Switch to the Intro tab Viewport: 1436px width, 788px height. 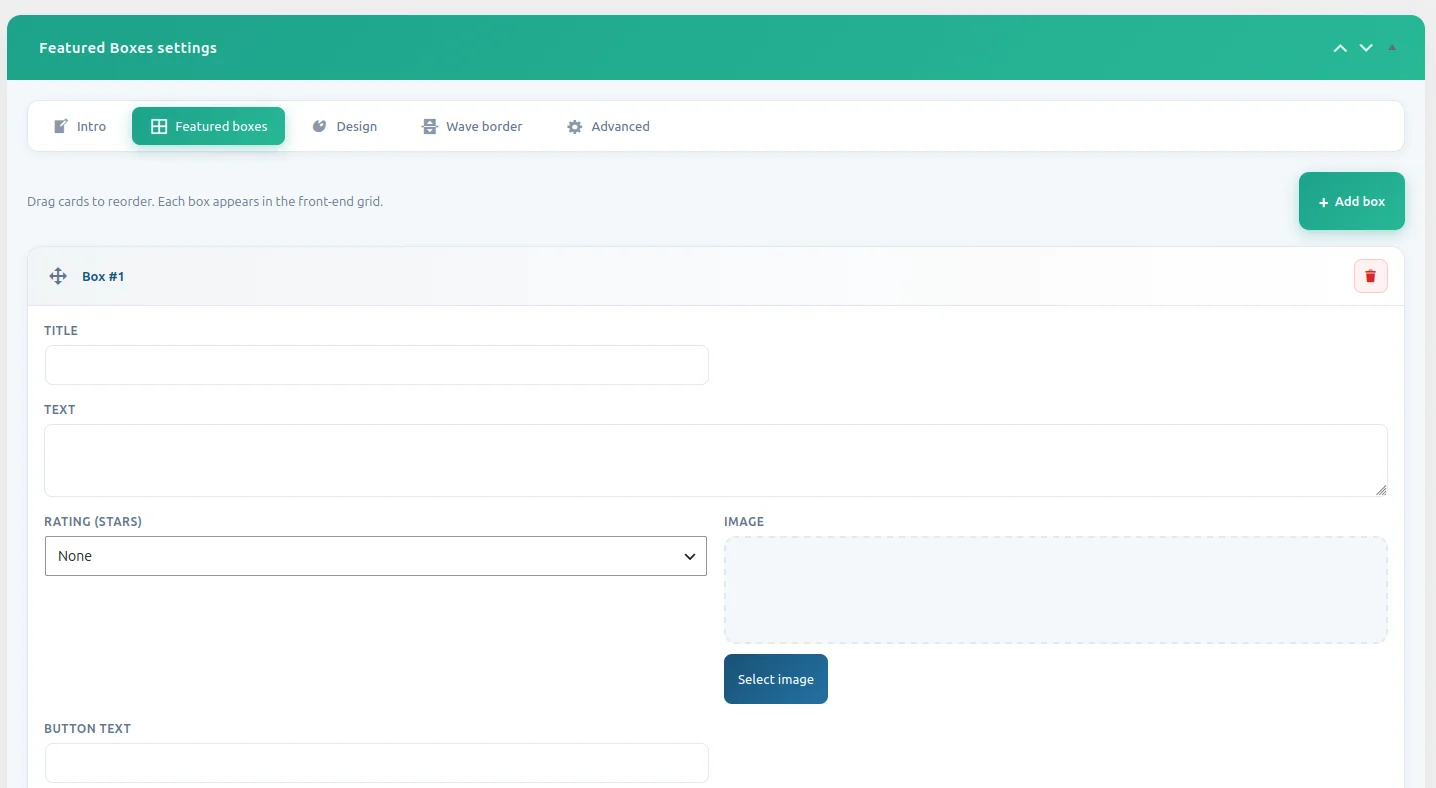(x=80, y=126)
